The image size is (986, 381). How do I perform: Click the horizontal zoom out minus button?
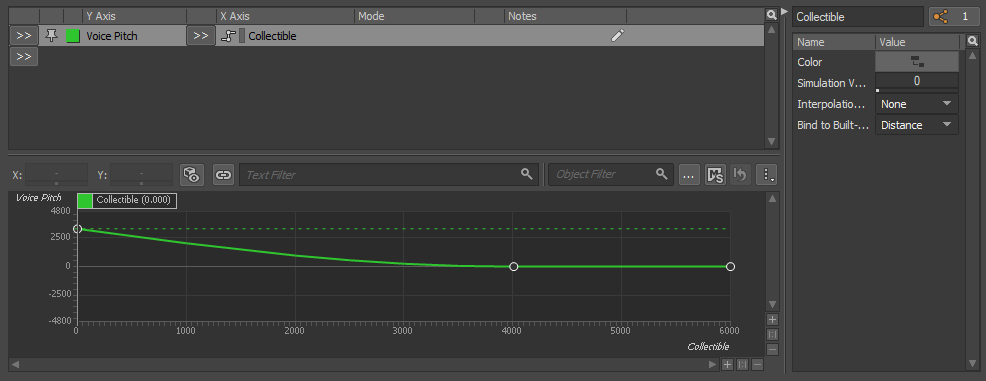point(758,364)
